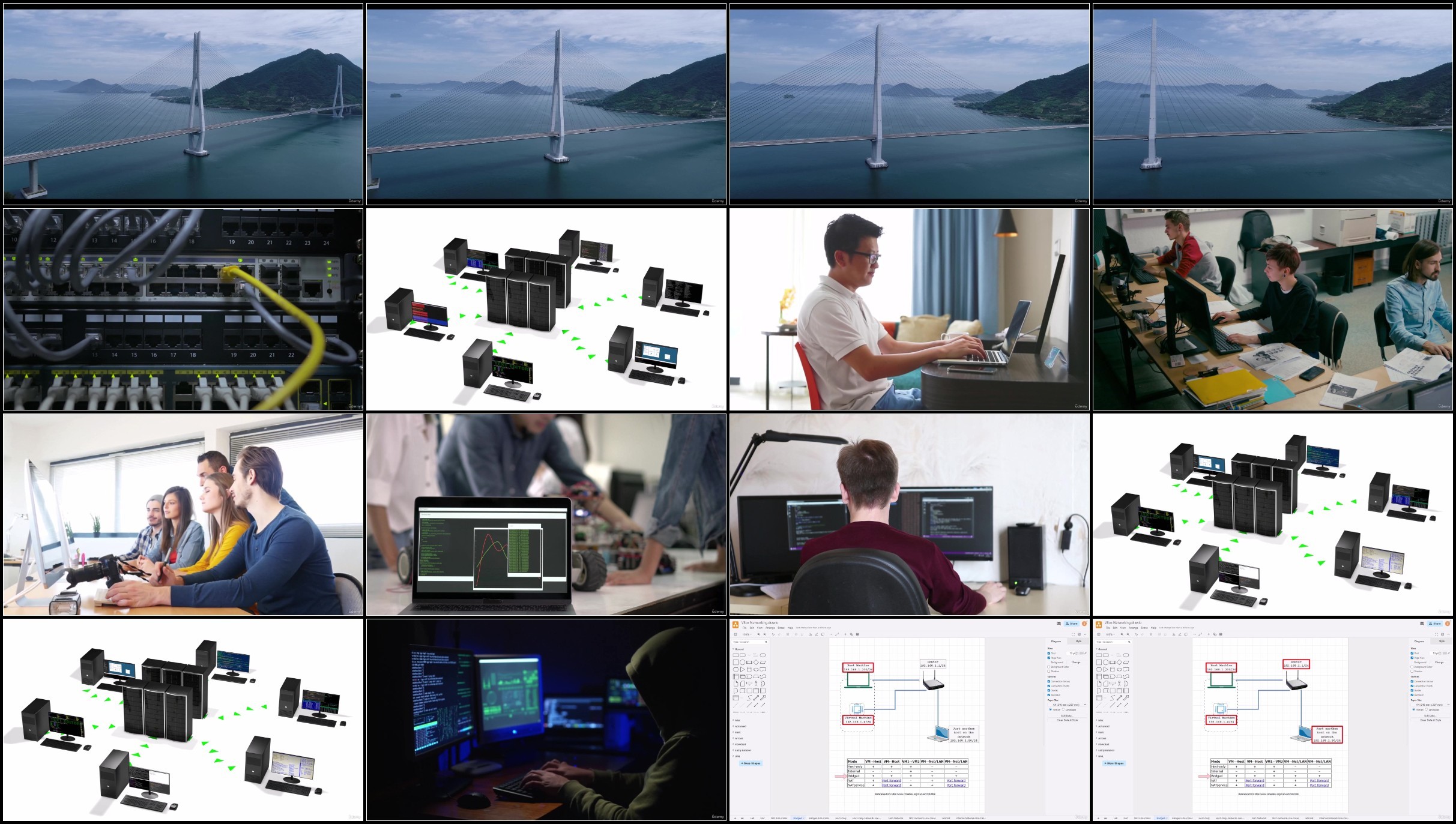Click fullscreen icon in left draw.io frame

[x=1074, y=634]
